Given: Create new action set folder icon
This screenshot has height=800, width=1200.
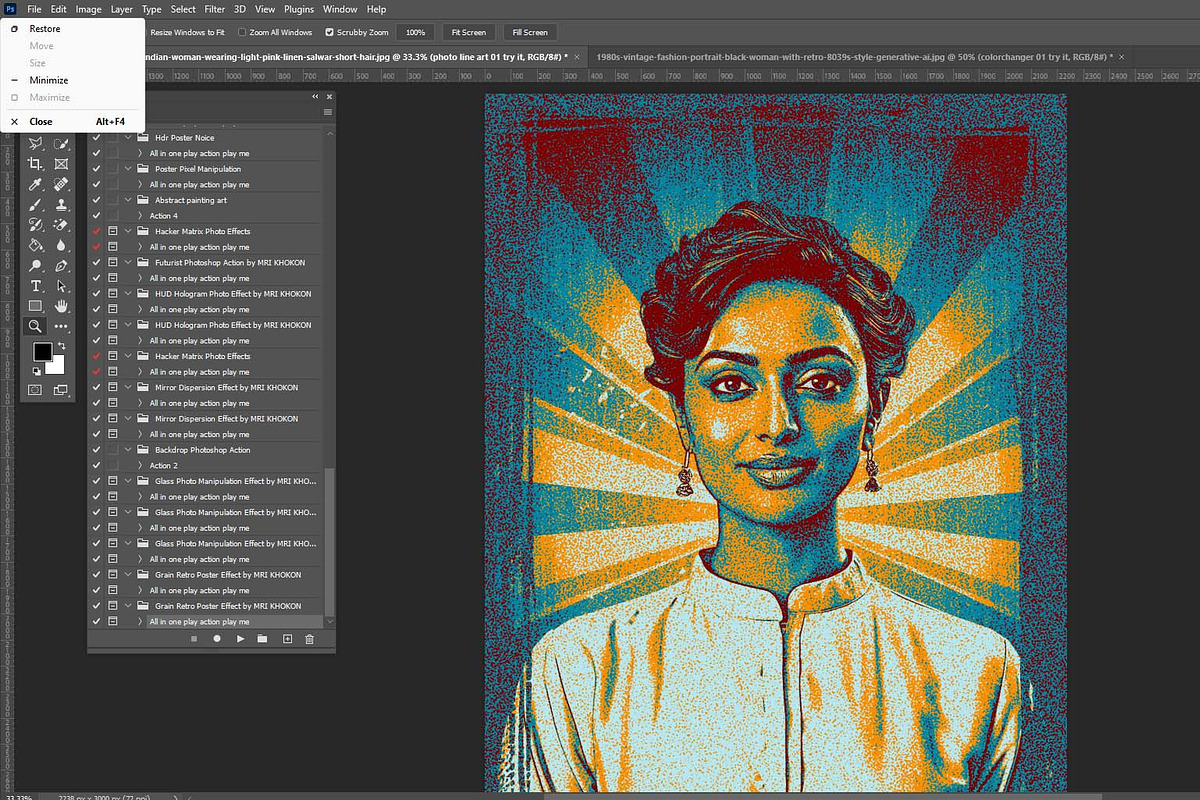Looking at the screenshot, I should 263,638.
